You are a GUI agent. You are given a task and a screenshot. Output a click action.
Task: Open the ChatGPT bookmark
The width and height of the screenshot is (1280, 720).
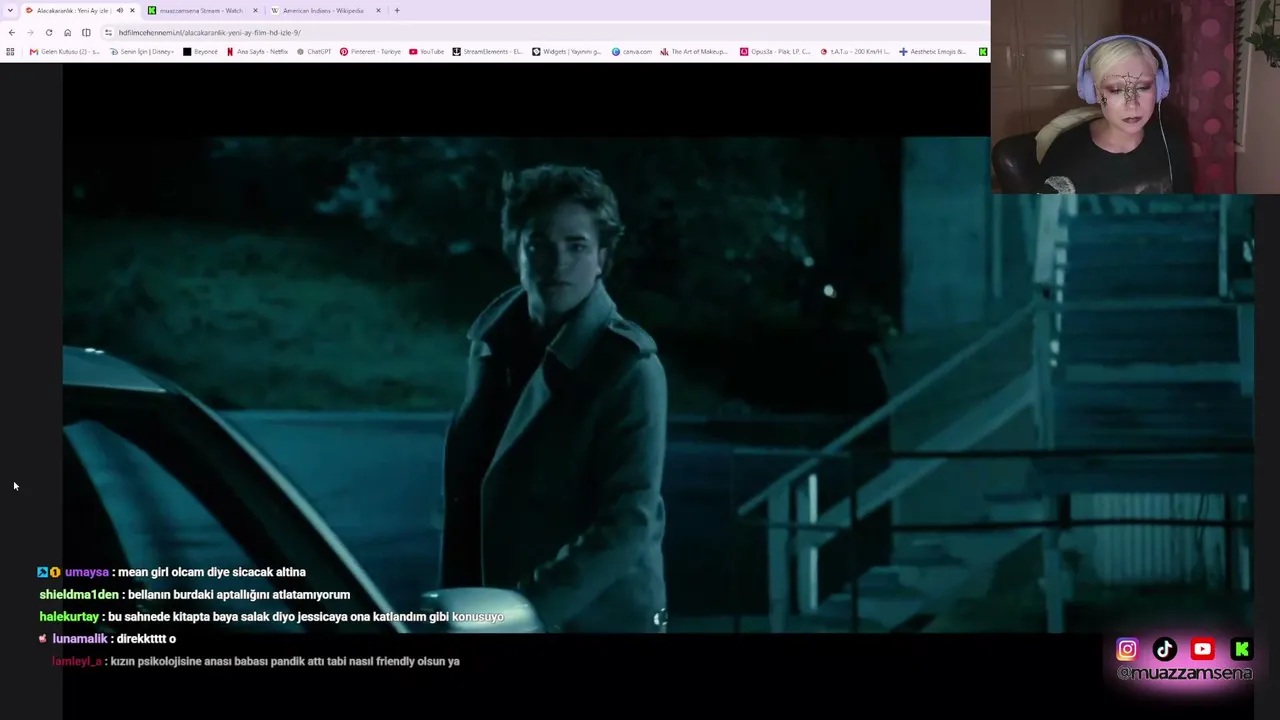[x=314, y=52]
